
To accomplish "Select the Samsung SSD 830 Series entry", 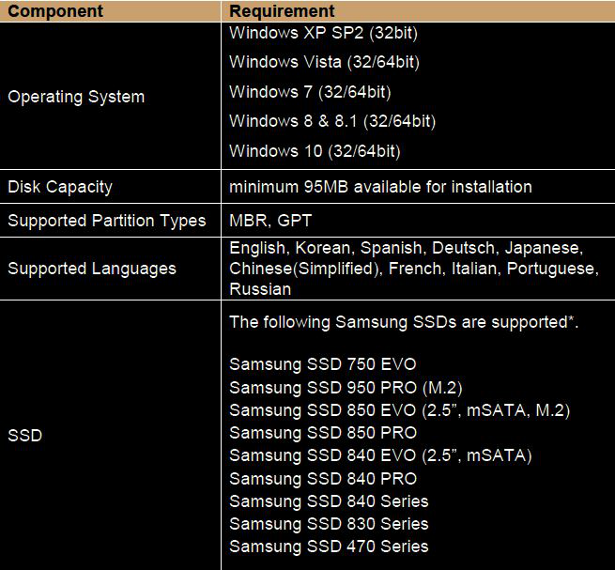I will (x=328, y=524).
